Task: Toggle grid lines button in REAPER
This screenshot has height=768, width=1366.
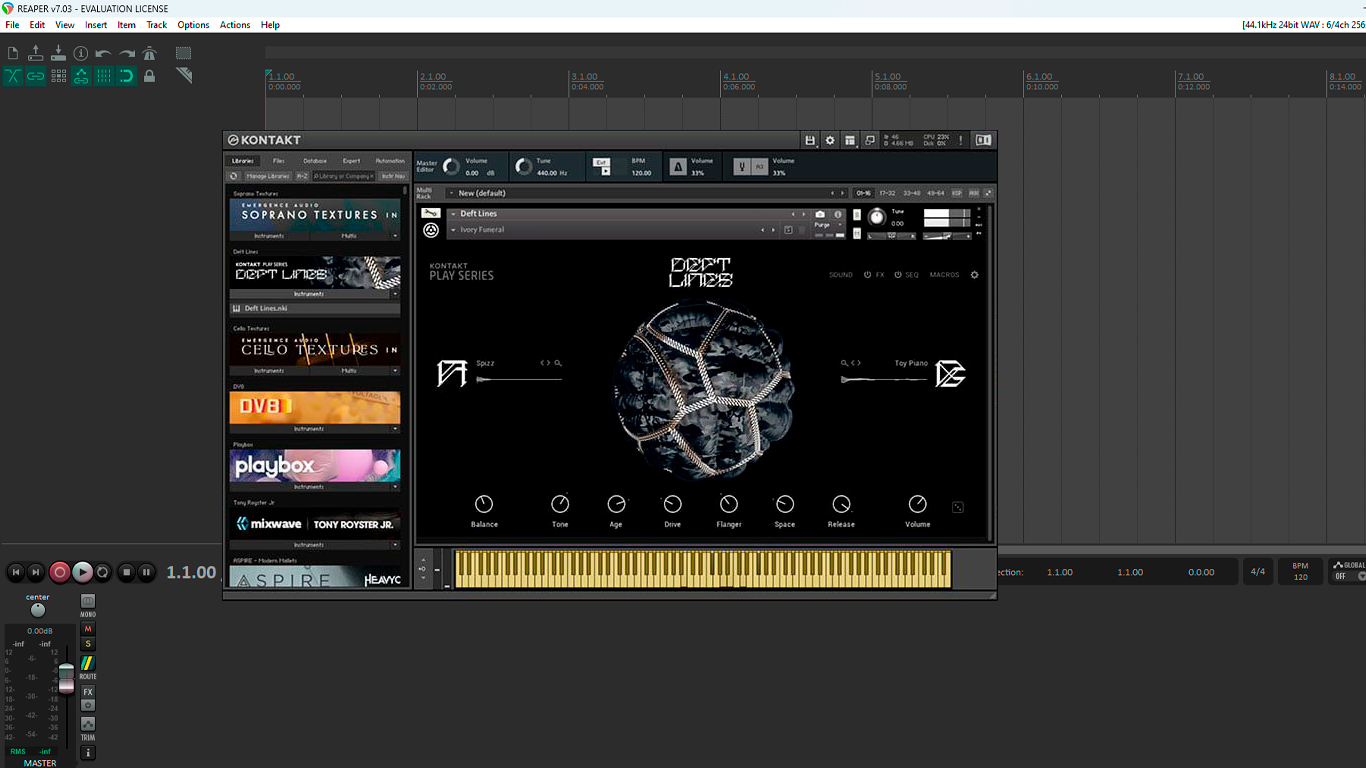Action: (104, 76)
